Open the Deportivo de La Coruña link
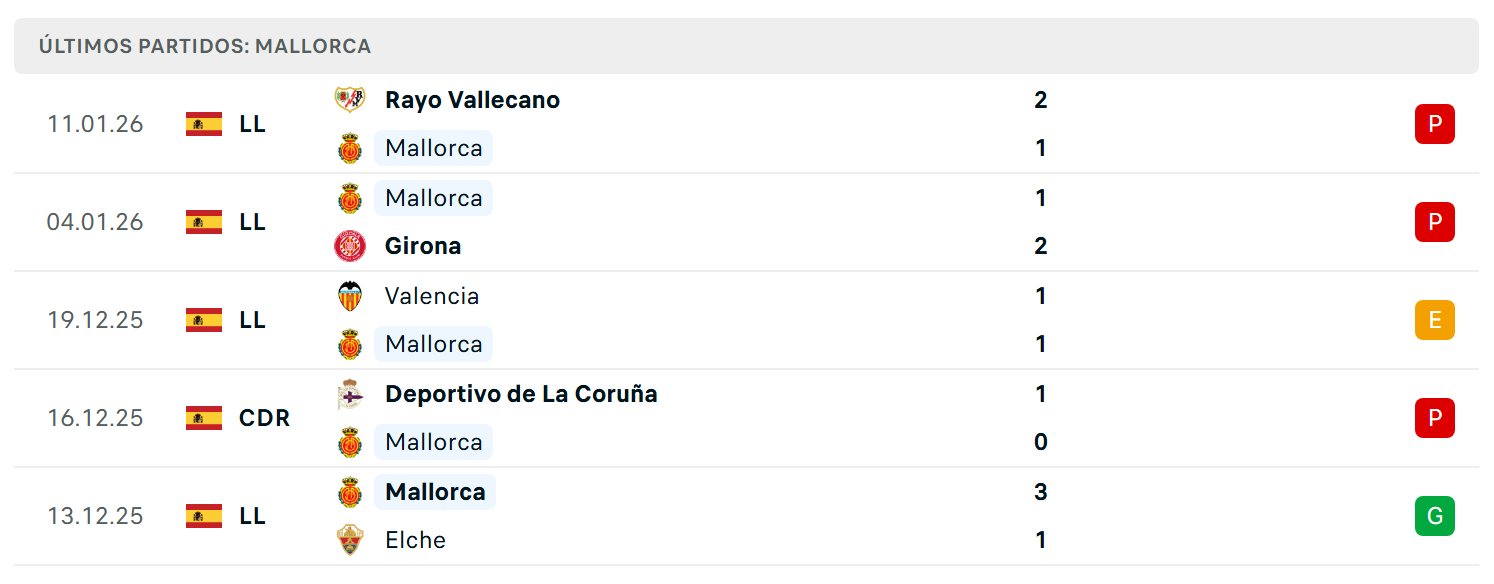This screenshot has width=1494, height=584. point(521,394)
